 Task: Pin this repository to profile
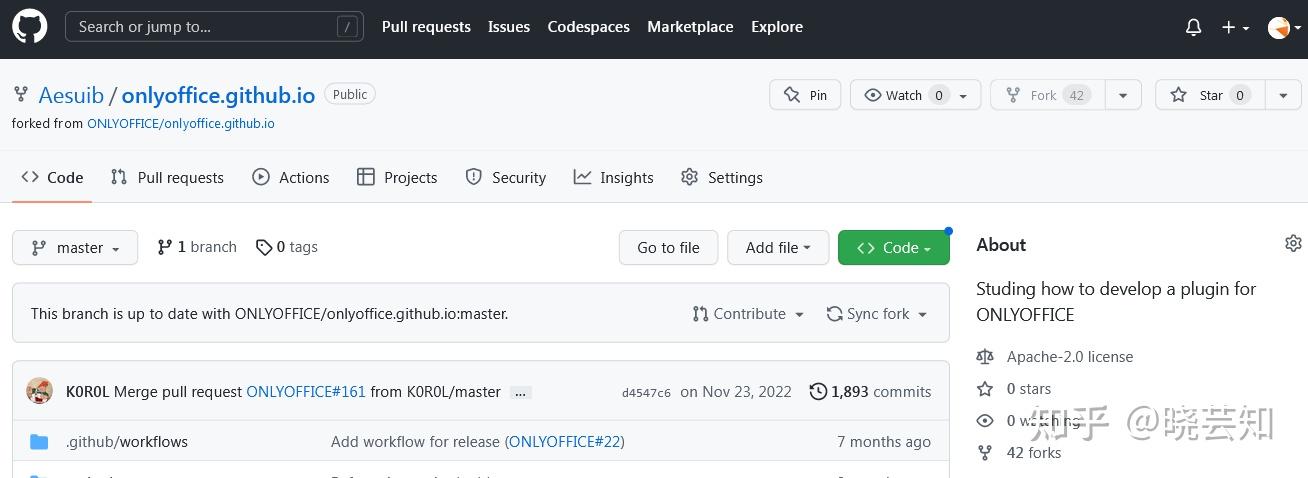point(805,95)
